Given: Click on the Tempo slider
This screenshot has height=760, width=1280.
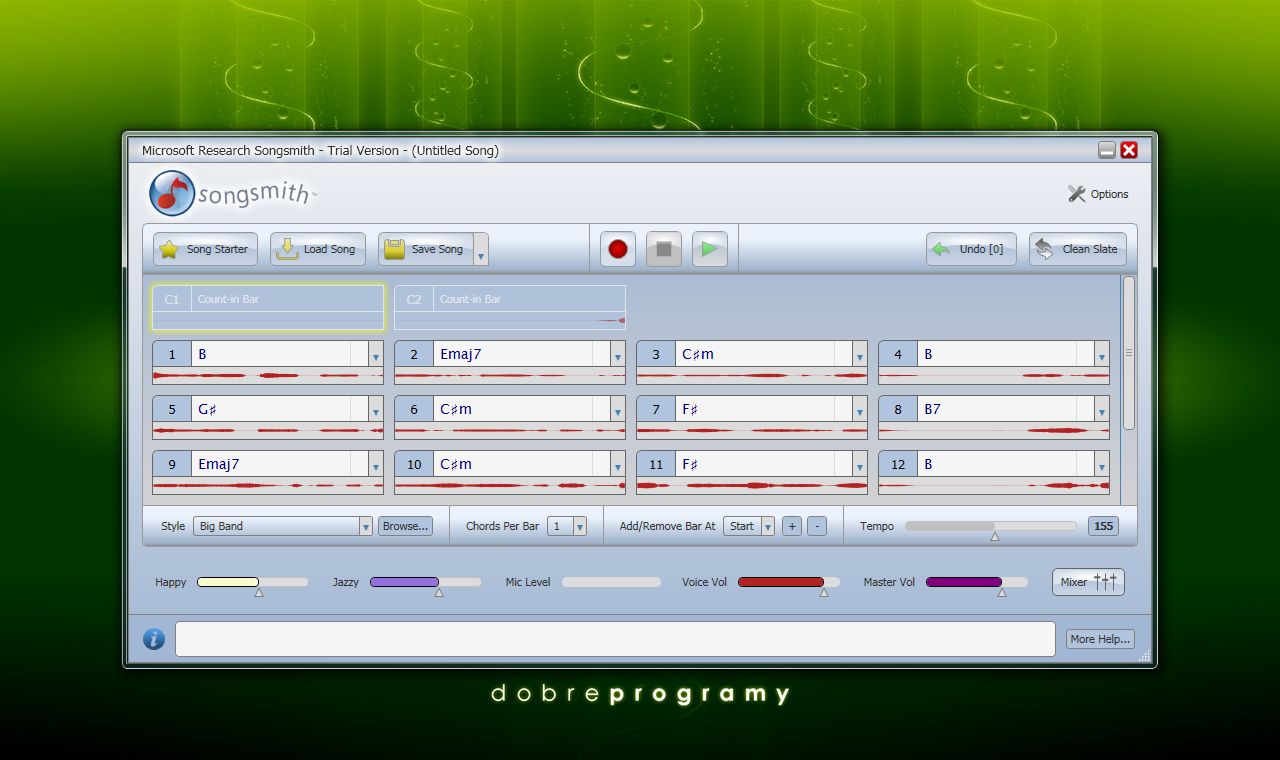Looking at the screenshot, I should coord(991,526).
